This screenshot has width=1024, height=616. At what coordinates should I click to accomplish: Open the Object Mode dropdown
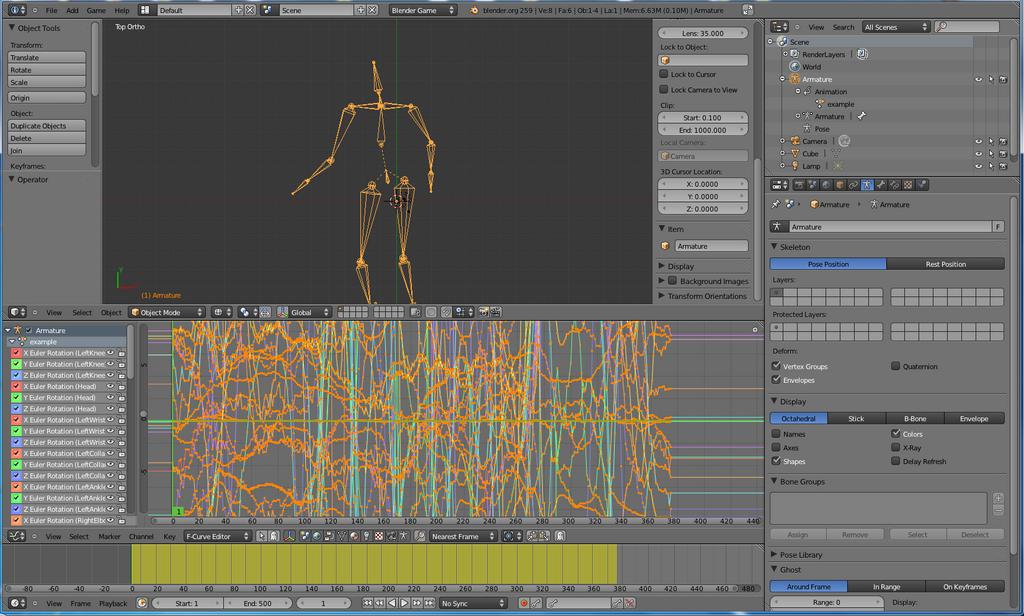tap(167, 312)
